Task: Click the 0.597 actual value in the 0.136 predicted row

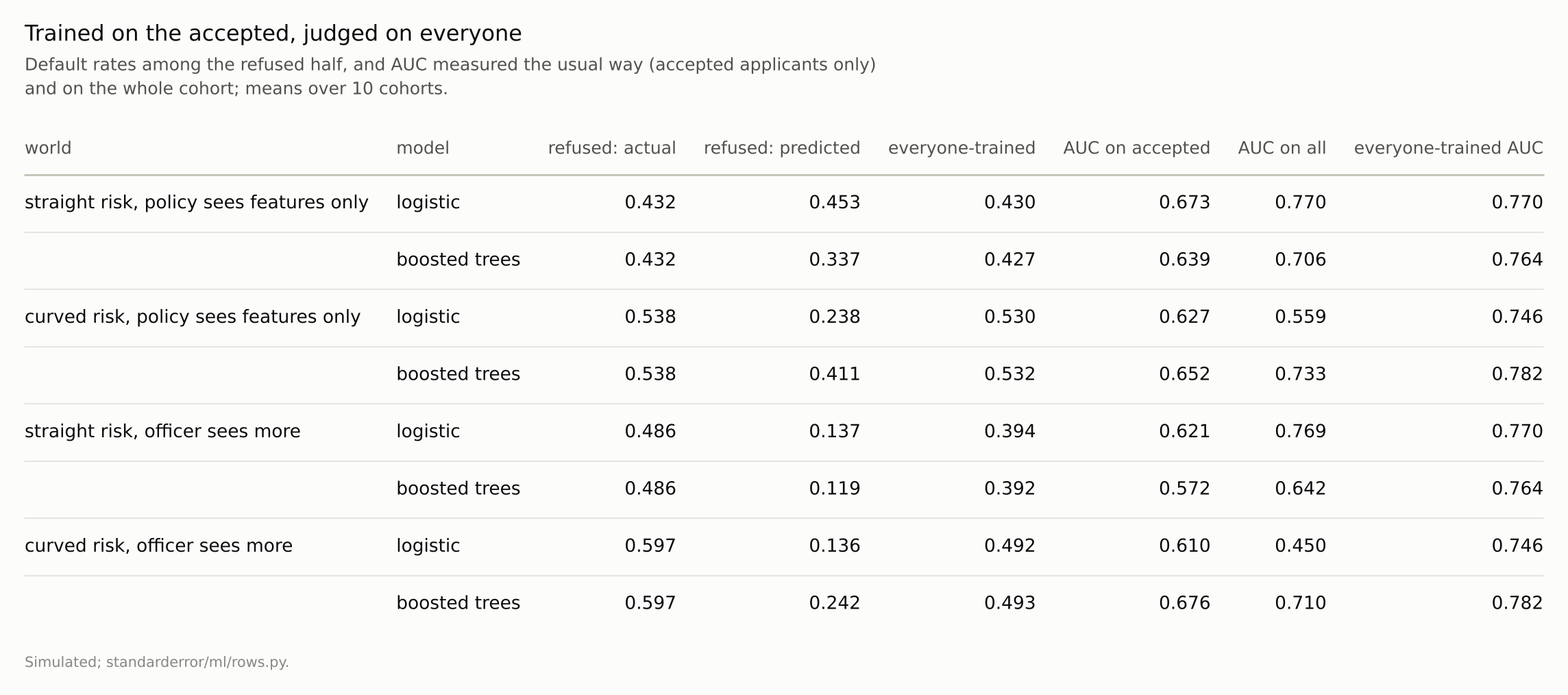Action: point(650,546)
